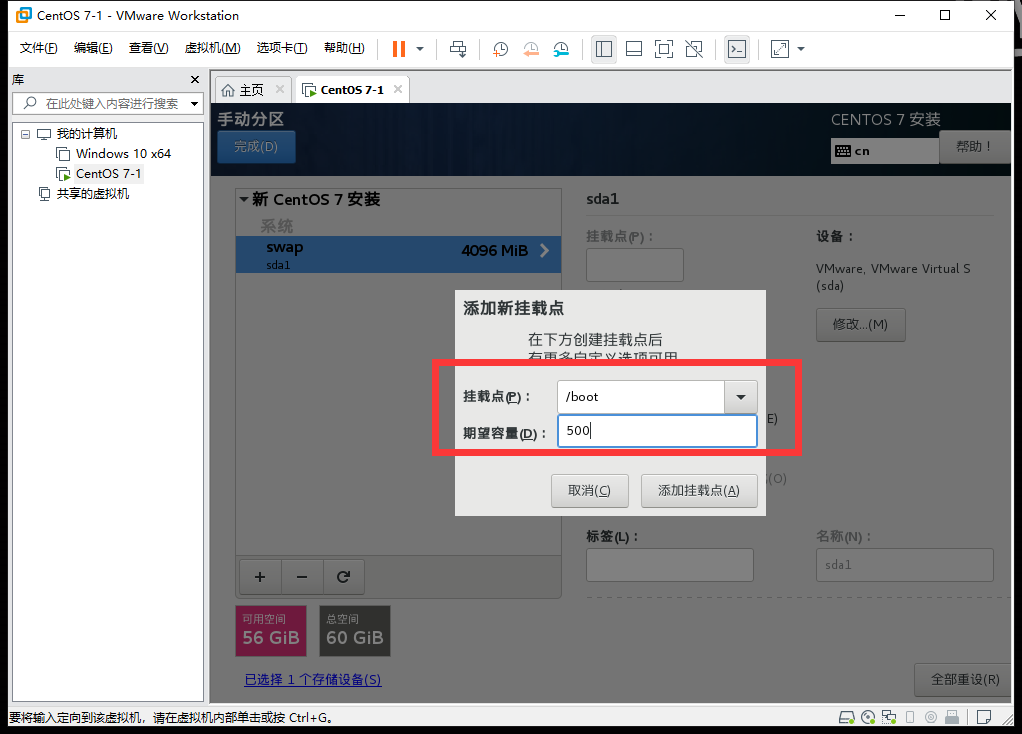
Task: Click the swap row chevron arrow
Action: coord(545,251)
